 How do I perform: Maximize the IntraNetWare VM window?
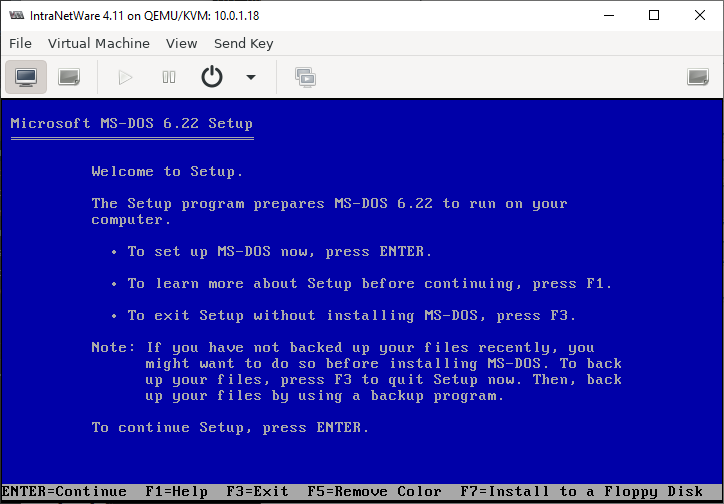pos(654,15)
